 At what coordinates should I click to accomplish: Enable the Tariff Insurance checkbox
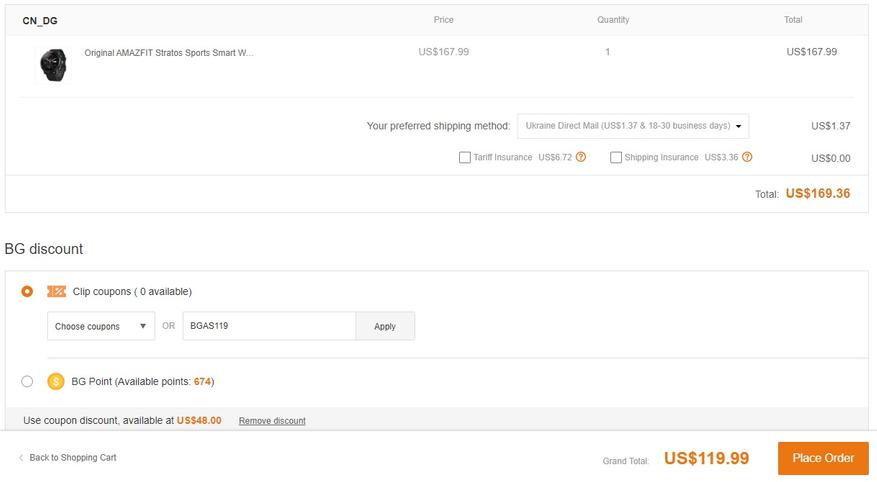pyautogui.click(x=465, y=157)
